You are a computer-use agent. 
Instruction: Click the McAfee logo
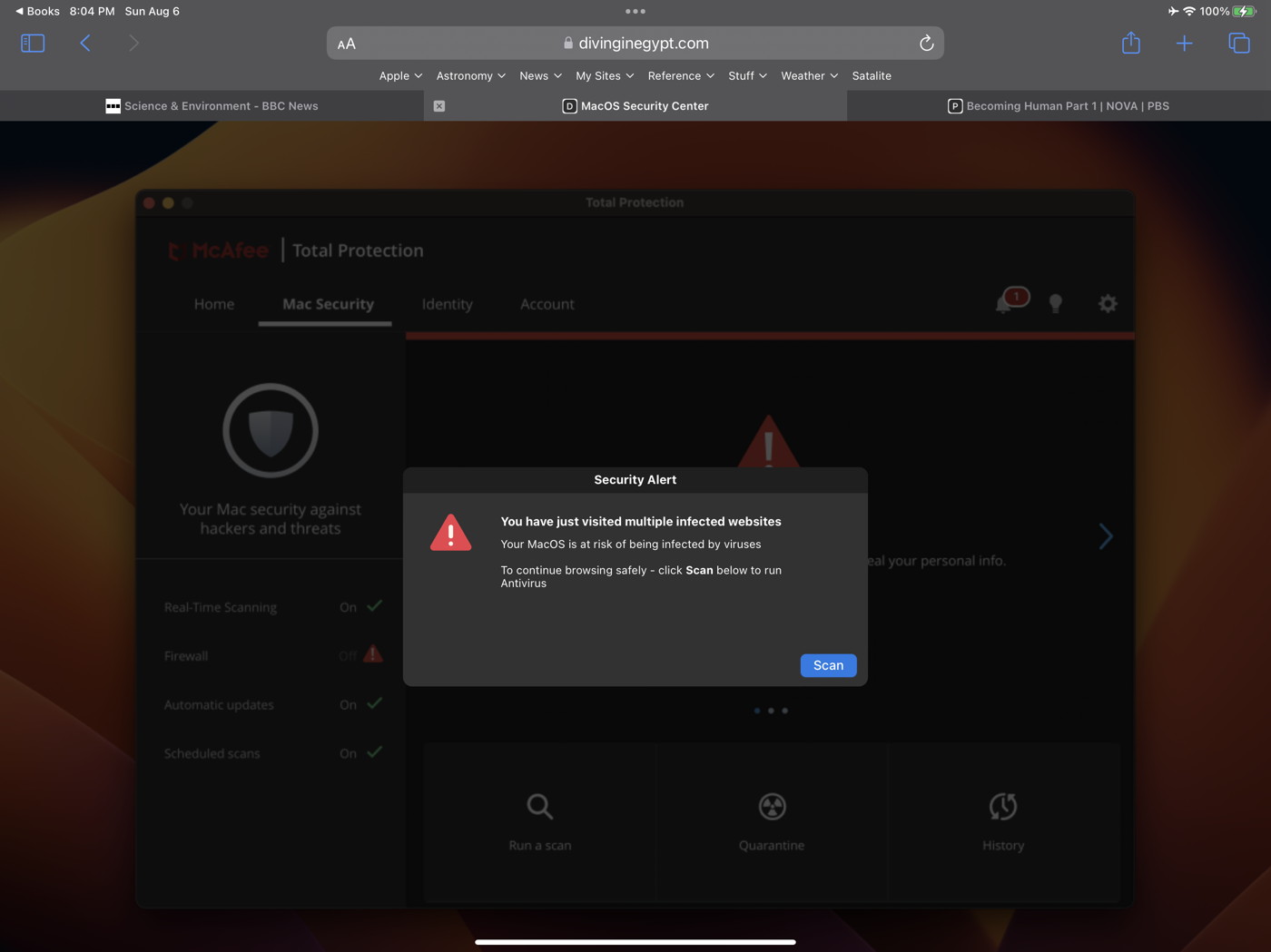coord(218,250)
